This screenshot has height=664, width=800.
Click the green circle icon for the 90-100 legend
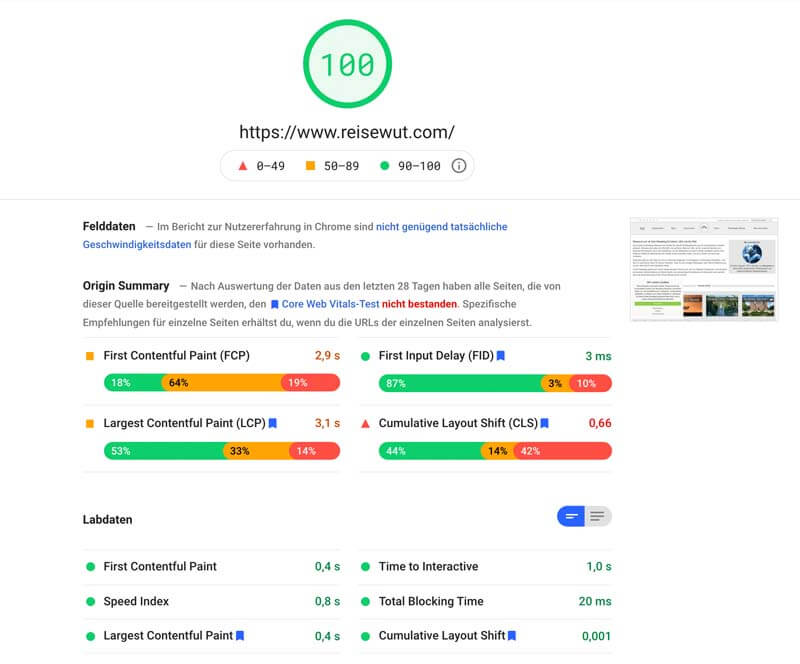point(385,166)
